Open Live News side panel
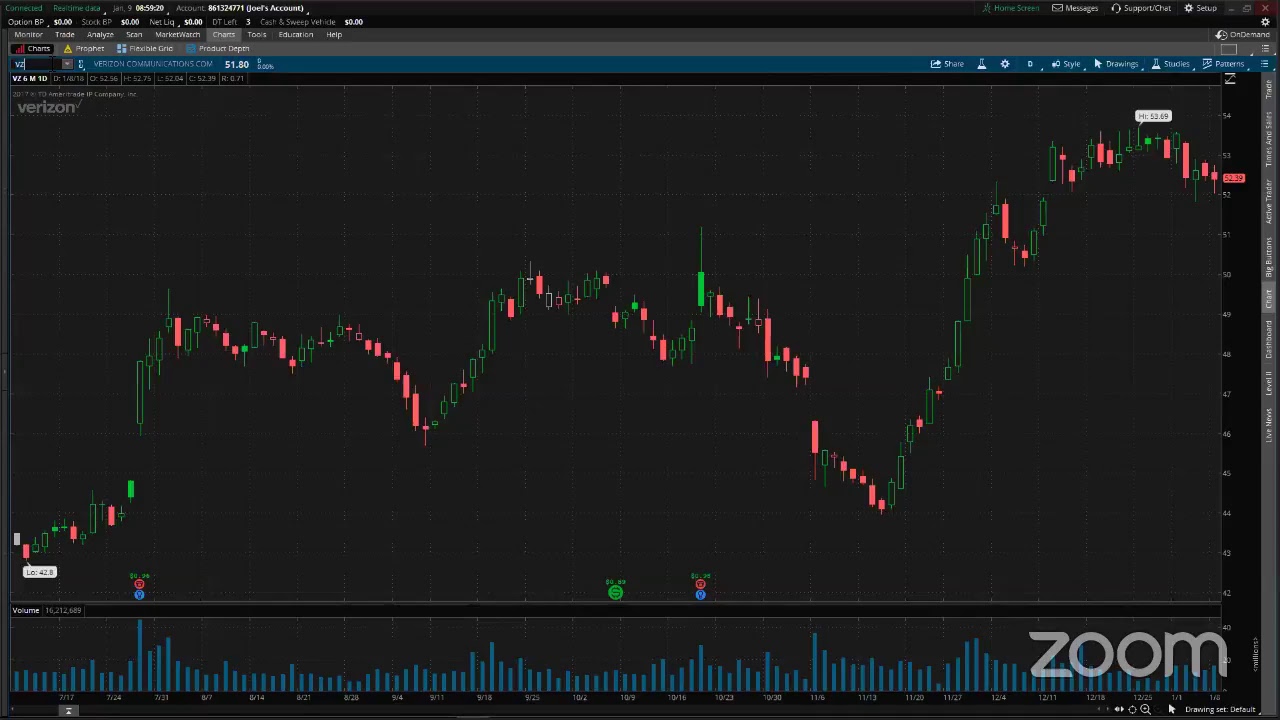 point(1269,425)
